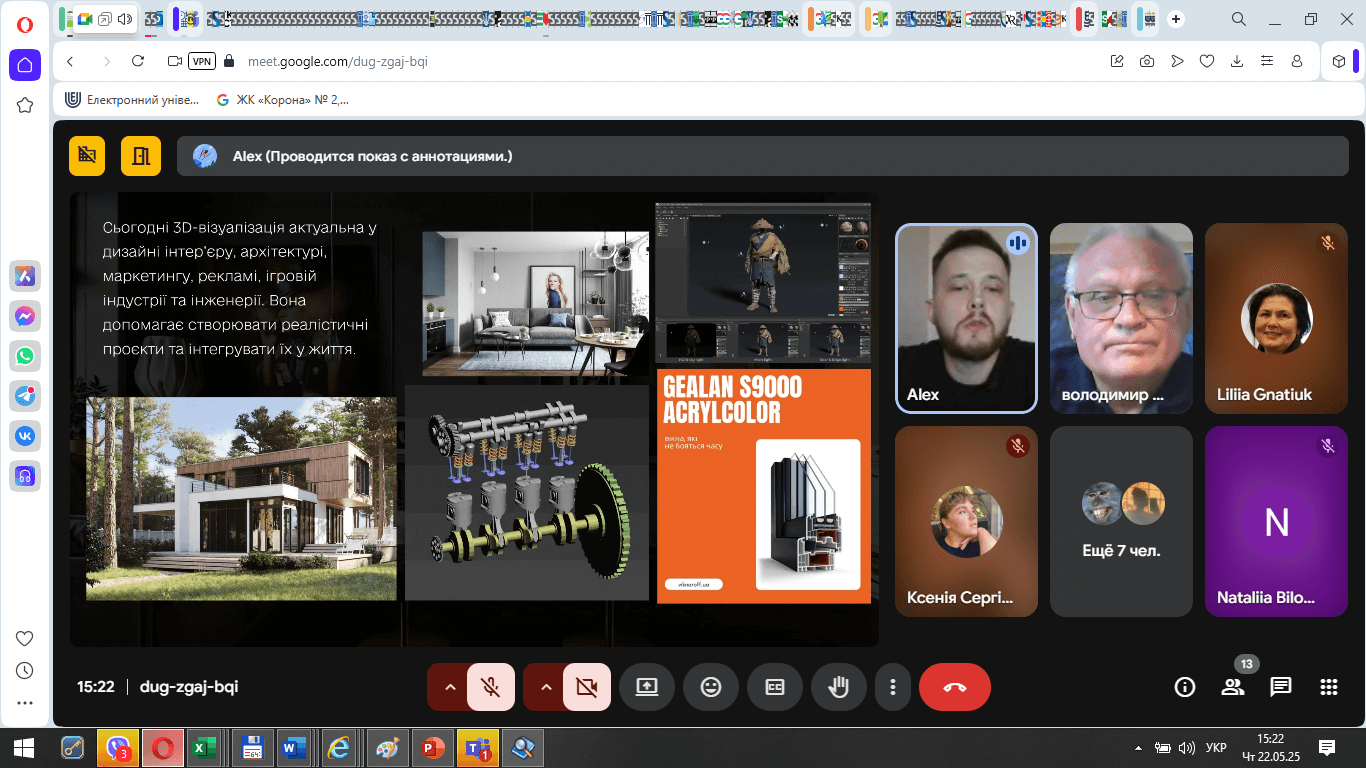The width and height of the screenshot is (1366, 768).
Task: Open chat with everyone icon
Action: pos(1280,687)
